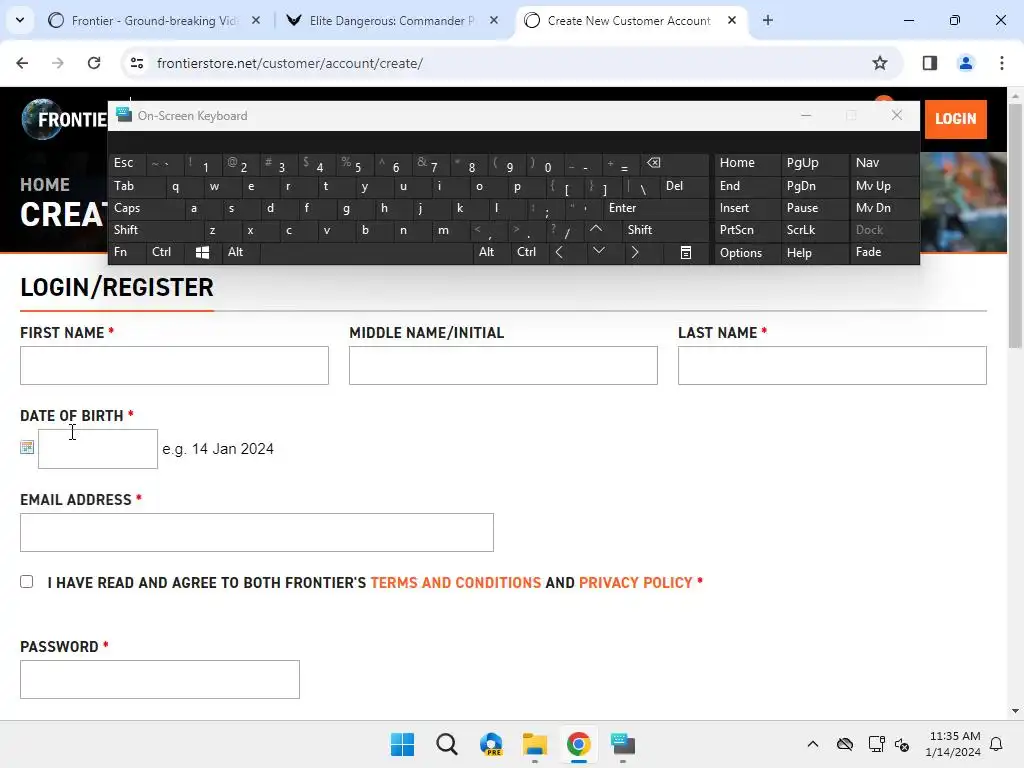
Task: Click the Frontier logo
Action: 64,120
